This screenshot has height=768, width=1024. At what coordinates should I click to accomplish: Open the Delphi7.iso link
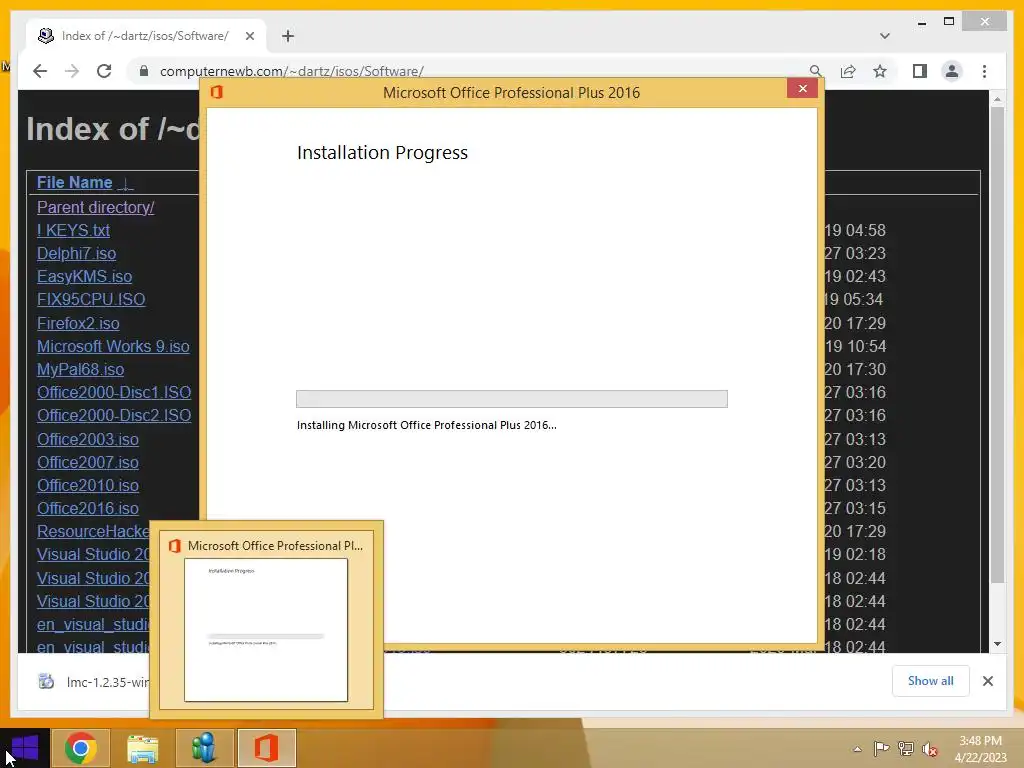[76, 253]
